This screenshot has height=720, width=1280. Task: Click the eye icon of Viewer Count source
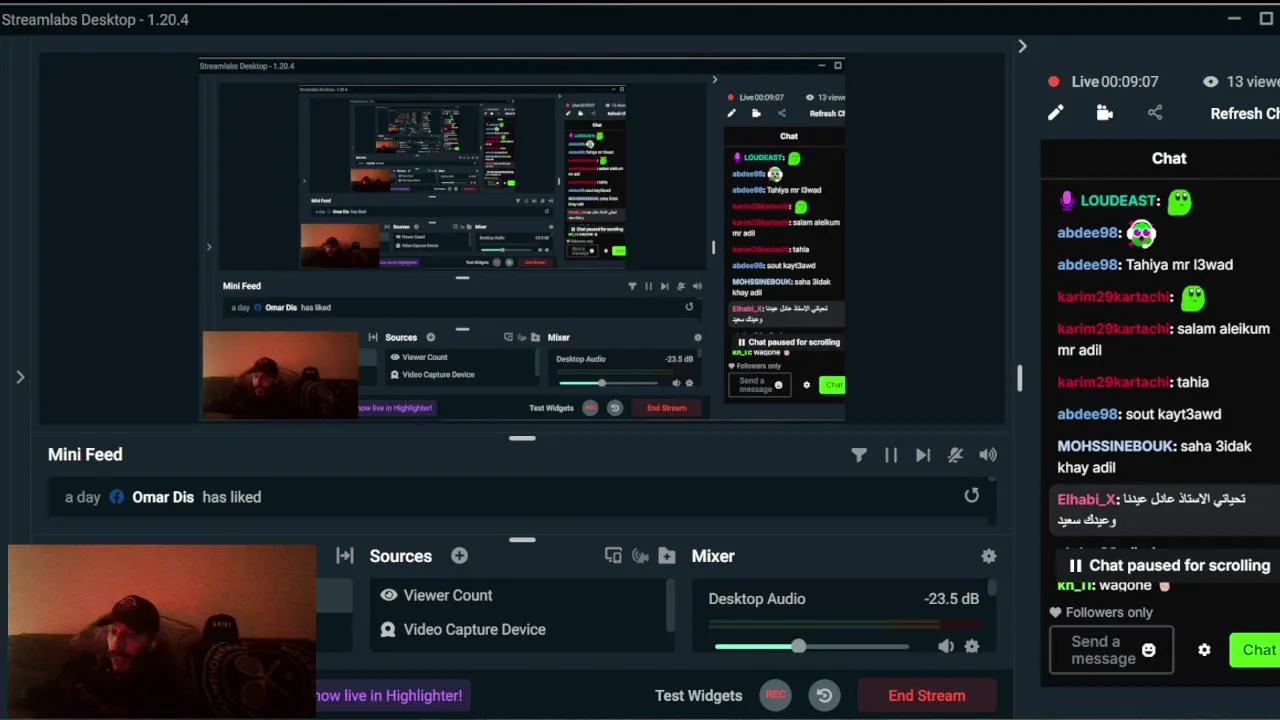click(389, 595)
